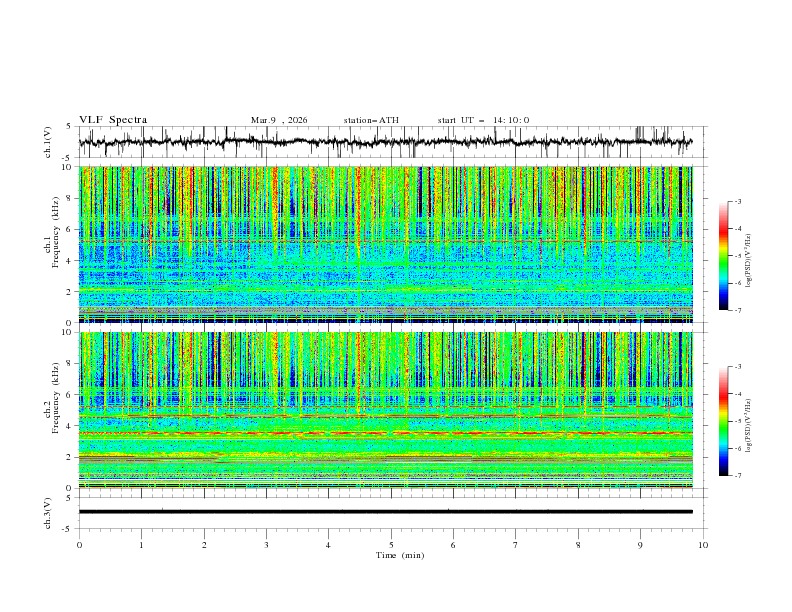Image resolution: width=792 pixels, height=612 pixels.
Task: Click the ch.2 color bar "log(PSD)(V²/Hz)" label
Action: [x=749, y=426]
